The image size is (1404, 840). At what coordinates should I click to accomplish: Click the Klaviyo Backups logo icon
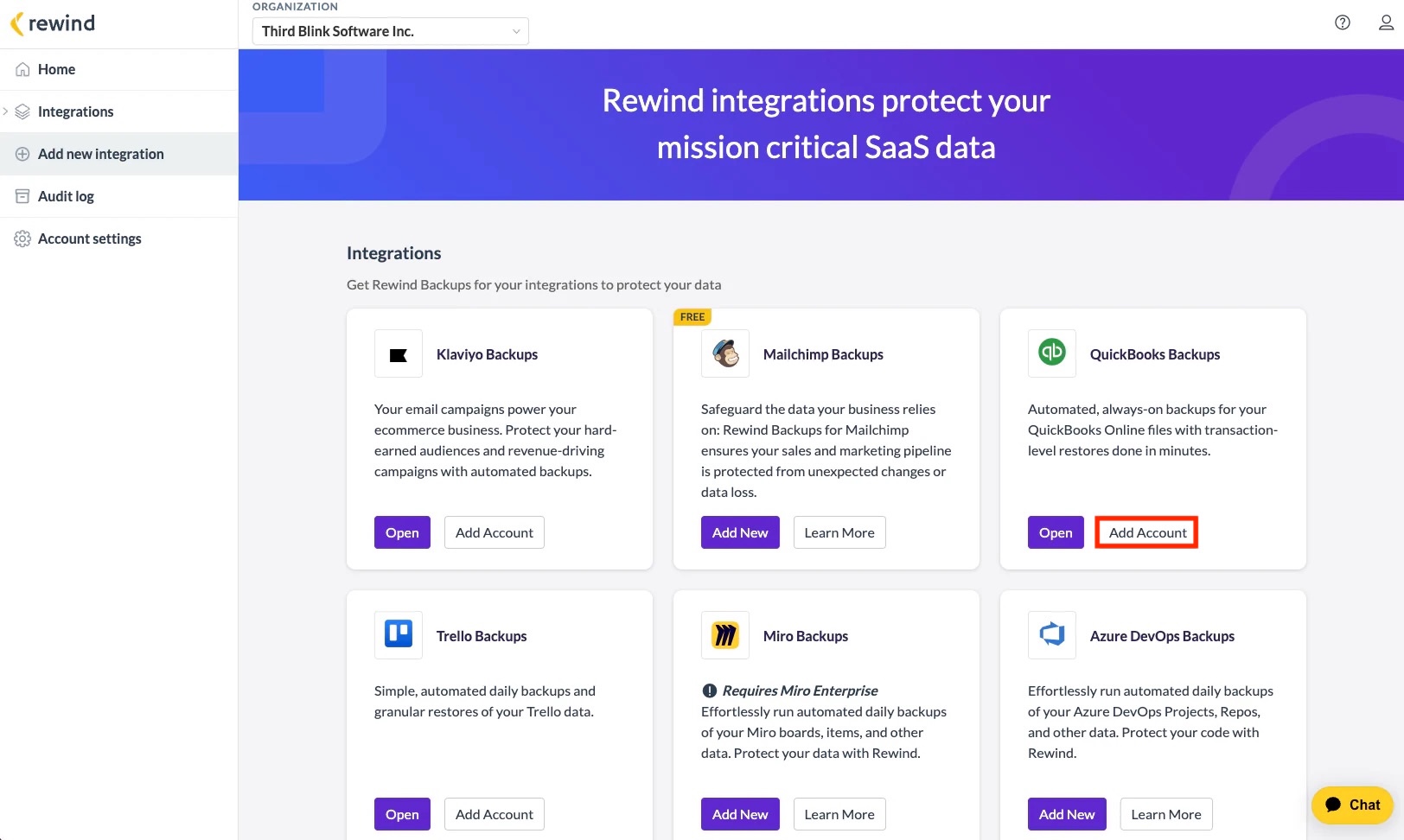pyautogui.click(x=399, y=354)
